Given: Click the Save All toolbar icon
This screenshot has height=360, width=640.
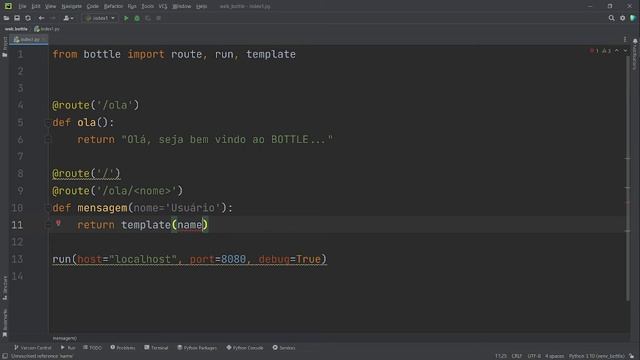Looking at the screenshot, I should pos(17,18).
